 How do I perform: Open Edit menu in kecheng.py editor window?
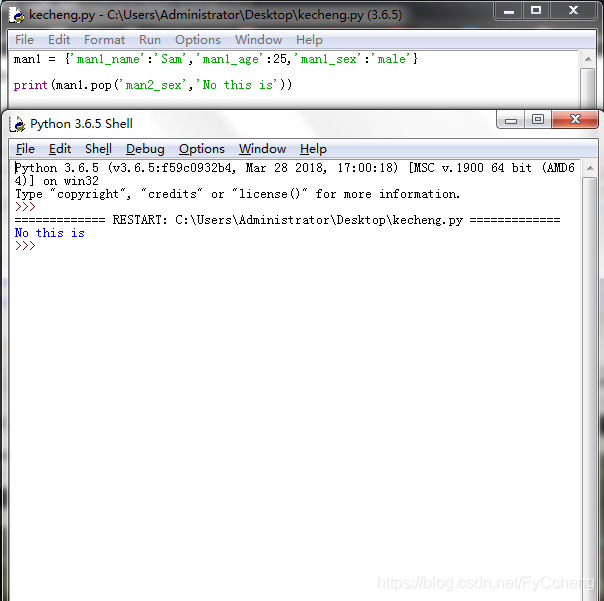pos(59,40)
